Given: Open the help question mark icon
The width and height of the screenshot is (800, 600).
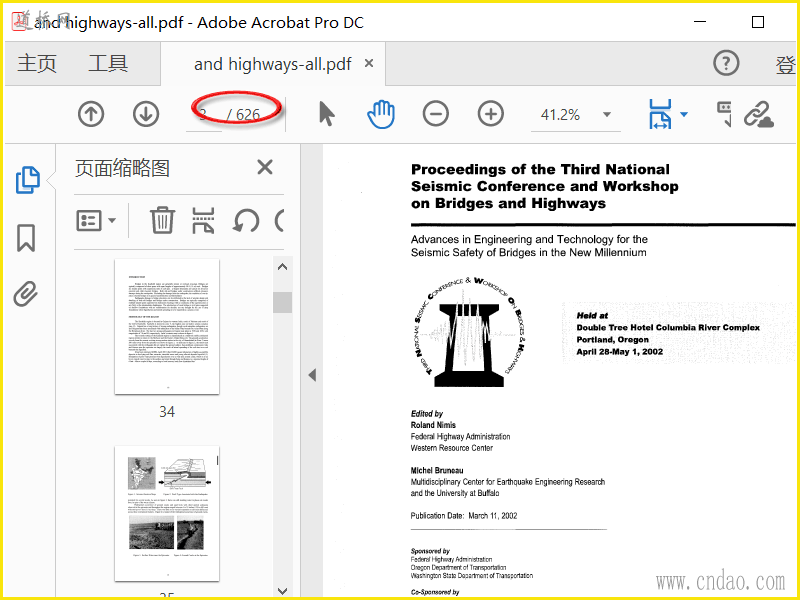Looking at the screenshot, I should [x=726, y=63].
